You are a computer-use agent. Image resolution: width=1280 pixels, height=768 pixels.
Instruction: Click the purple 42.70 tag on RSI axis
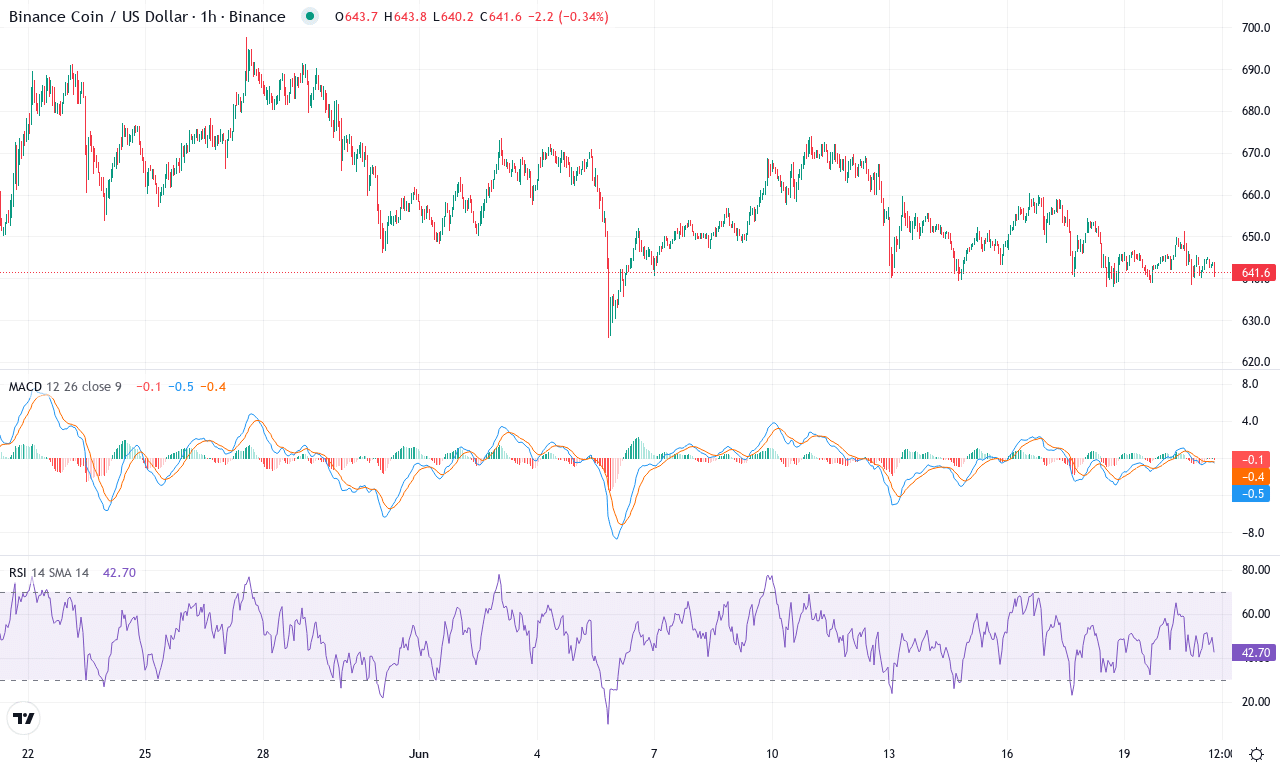(1256, 653)
